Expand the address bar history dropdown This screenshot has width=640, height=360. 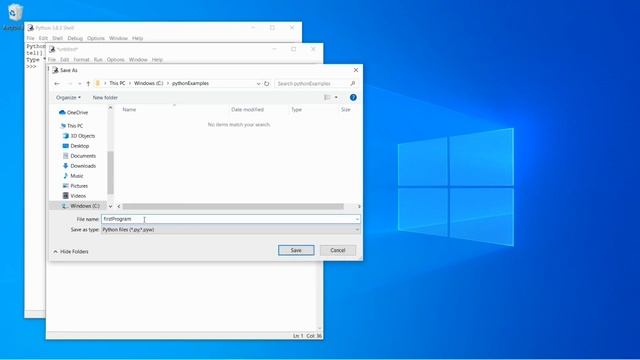coord(258,84)
